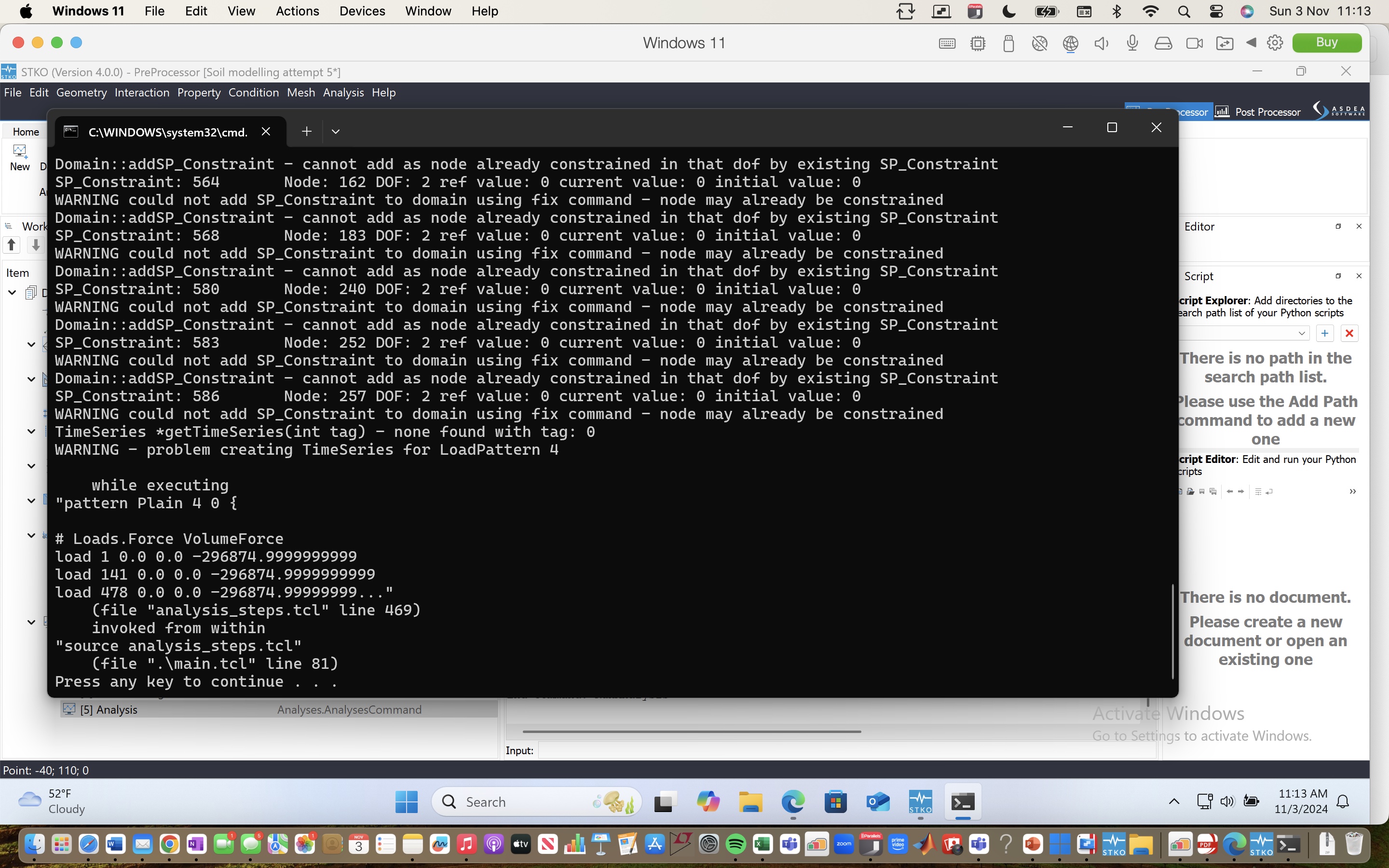Open the macOS Actions menu
Viewport: 1389px width, 868px height.
(x=297, y=11)
